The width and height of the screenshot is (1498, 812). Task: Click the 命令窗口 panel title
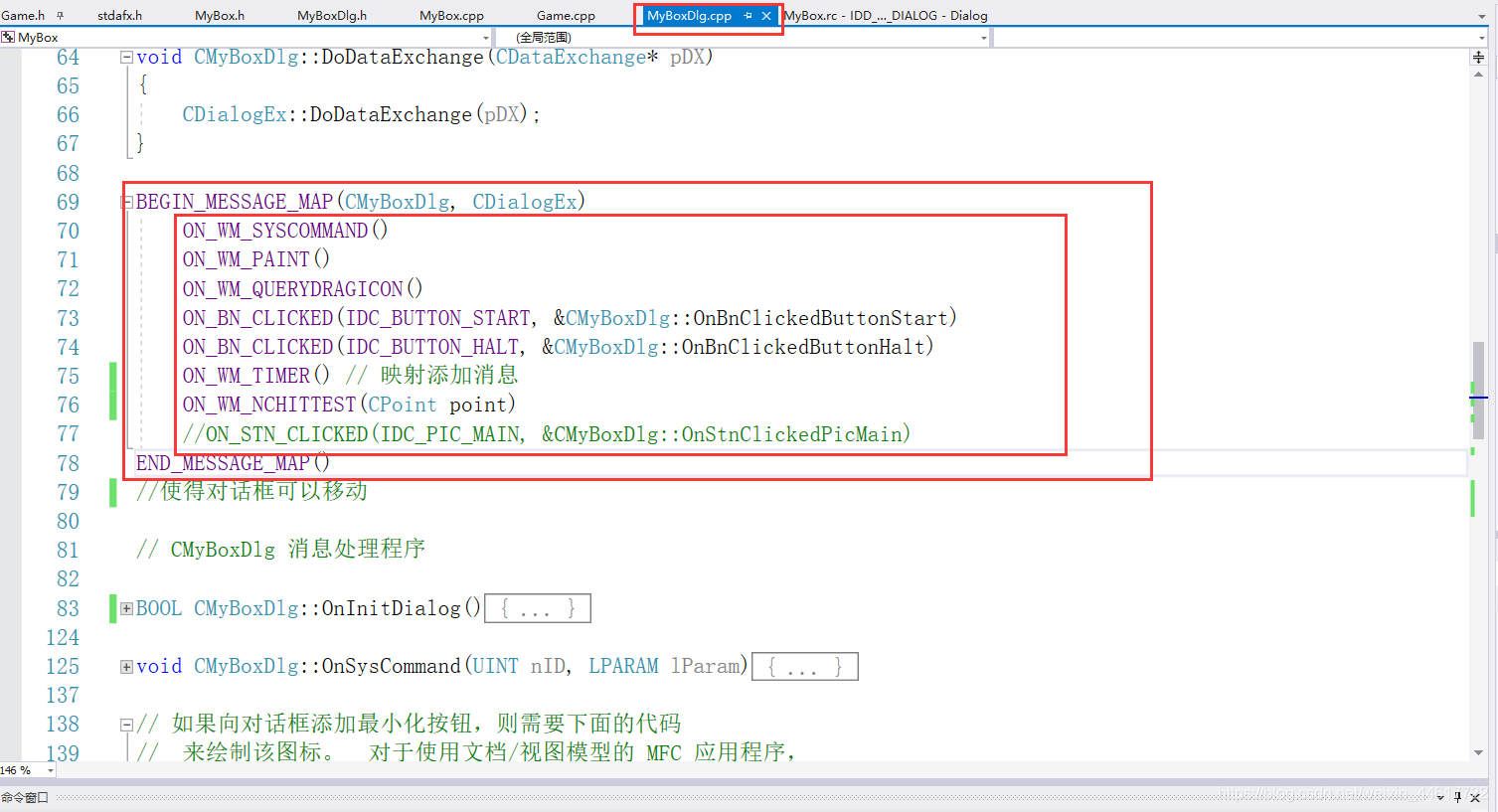(25, 797)
